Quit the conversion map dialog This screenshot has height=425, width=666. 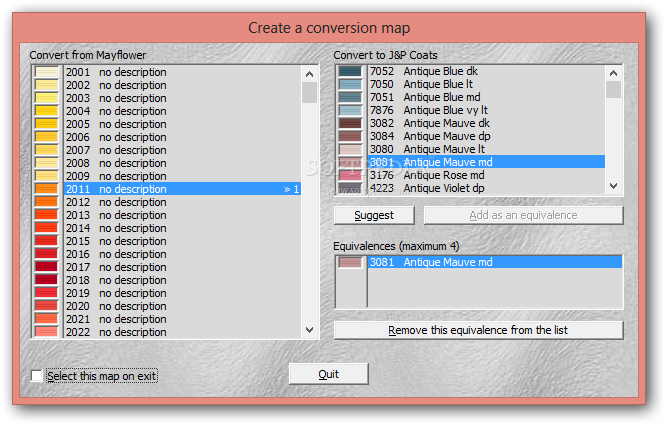328,374
